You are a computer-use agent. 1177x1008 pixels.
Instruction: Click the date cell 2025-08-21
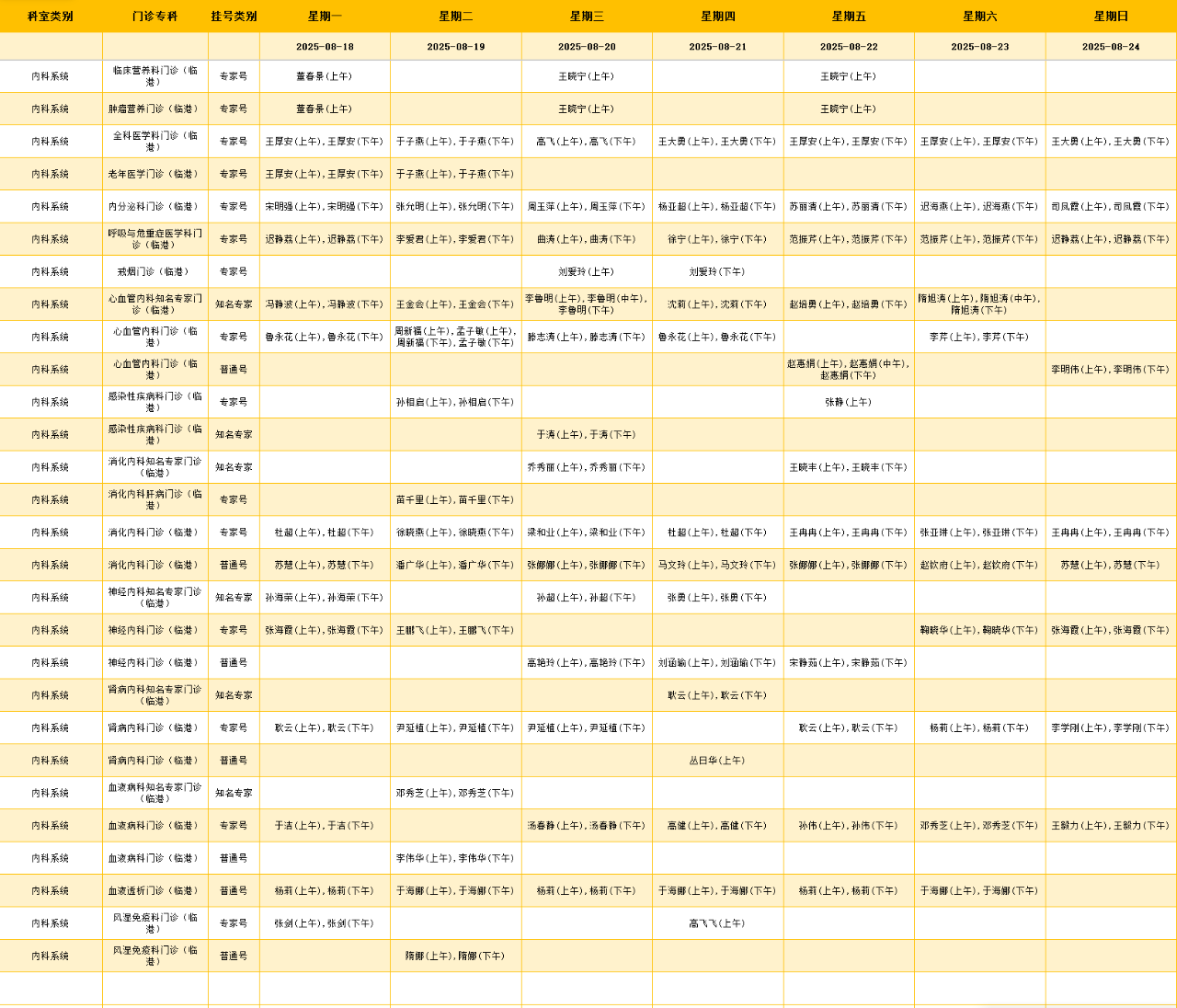pyautogui.click(x=718, y=46)
